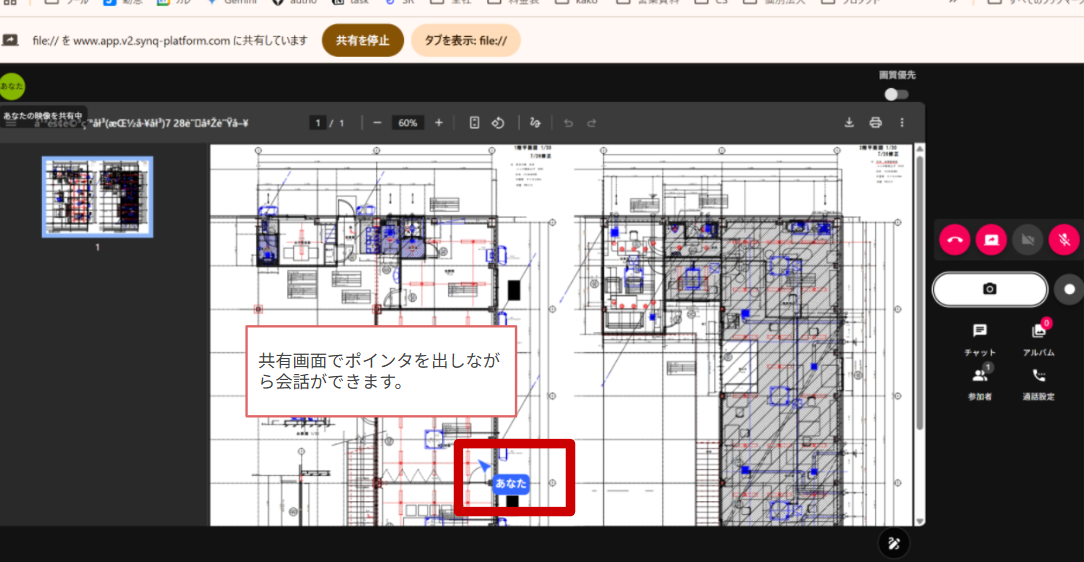The width and height of the screenshot is (1084, 562).
Task: Open the チャット panel
Action: (980, 339)
